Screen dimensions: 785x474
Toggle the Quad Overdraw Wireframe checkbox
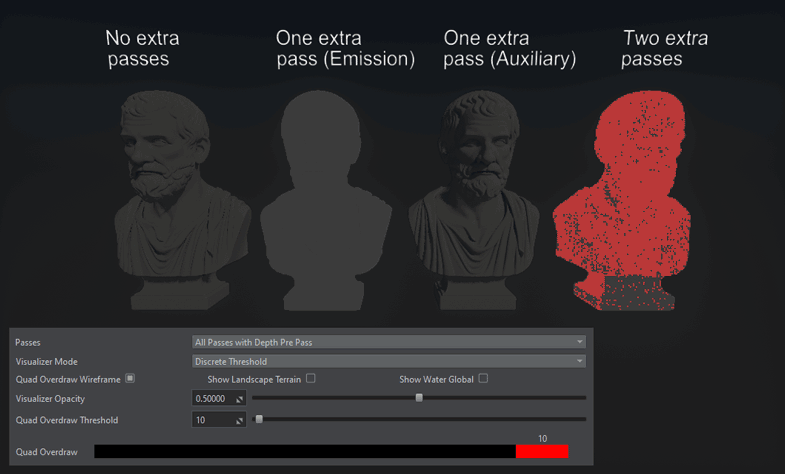130,378
